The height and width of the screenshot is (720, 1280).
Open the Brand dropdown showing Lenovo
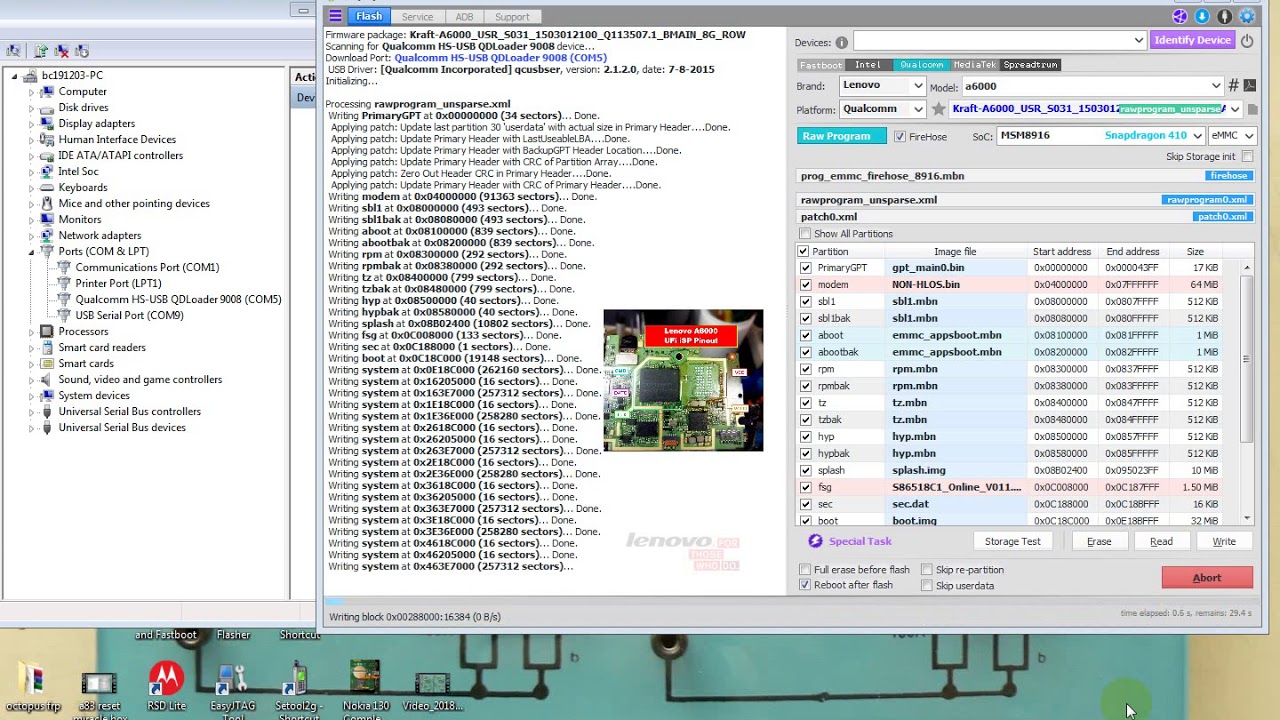[881, 86]
